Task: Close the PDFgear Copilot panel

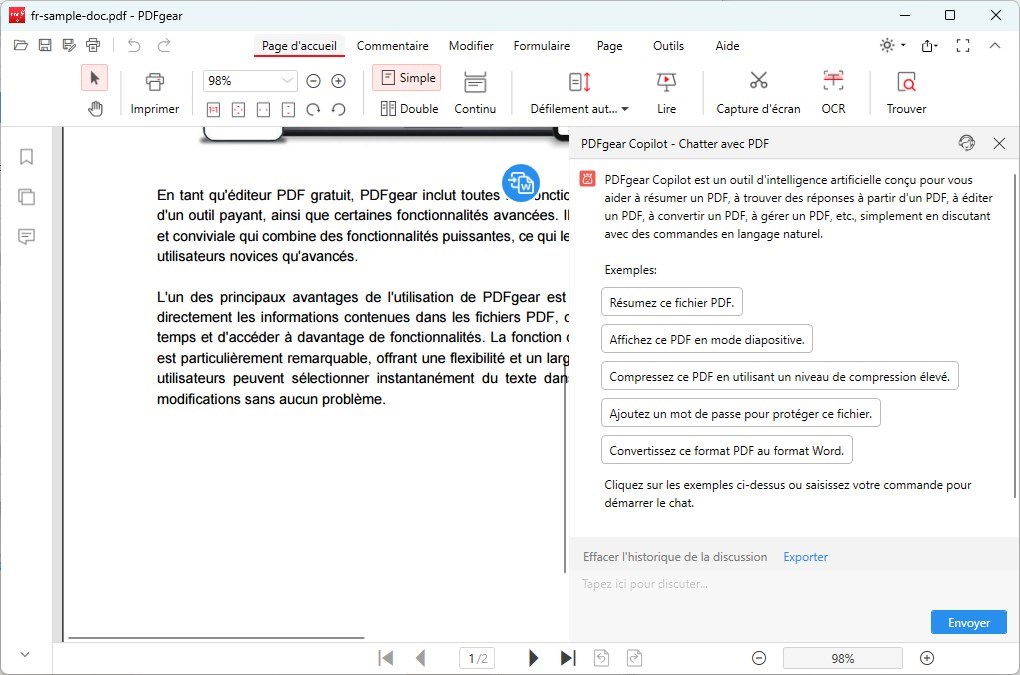Action: coord(999,143)
